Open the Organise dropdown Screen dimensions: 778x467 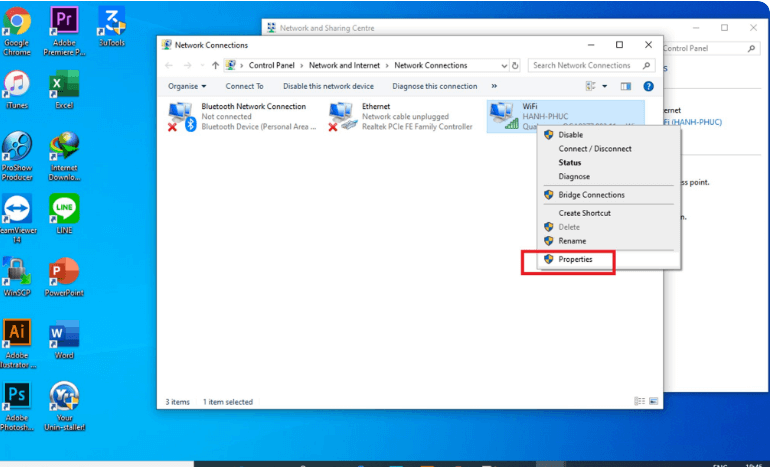[x=187, y=86]
